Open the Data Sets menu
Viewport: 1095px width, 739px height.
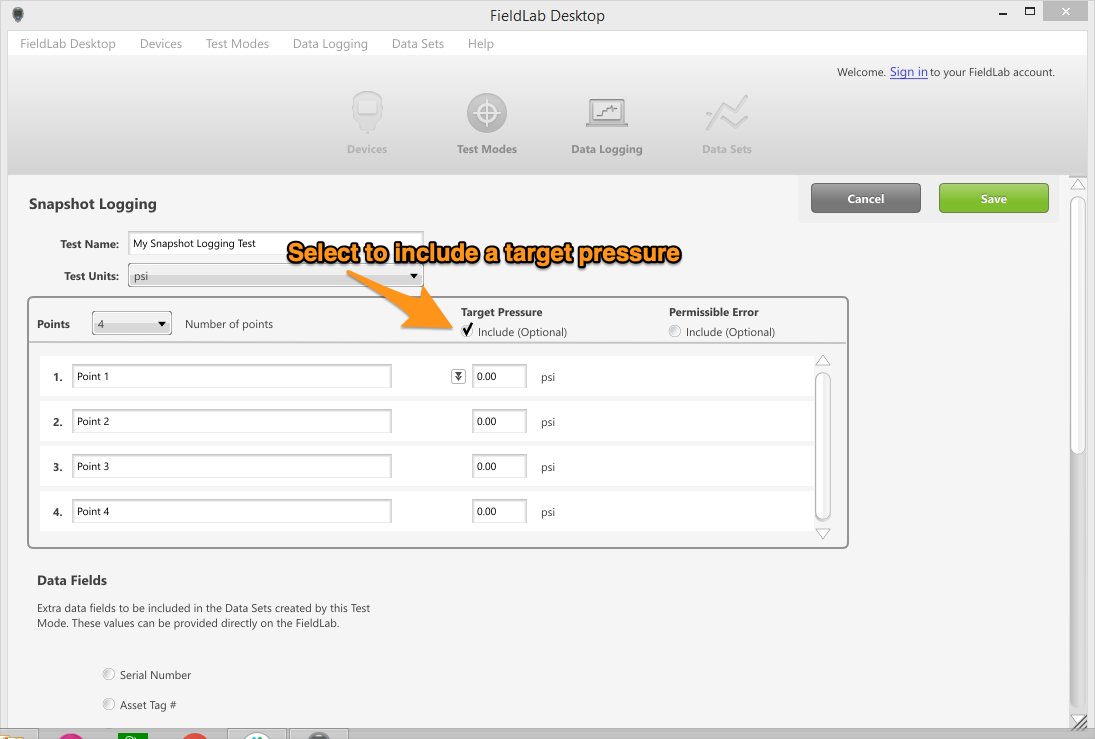pyautogui.click(x=418, y=43)
